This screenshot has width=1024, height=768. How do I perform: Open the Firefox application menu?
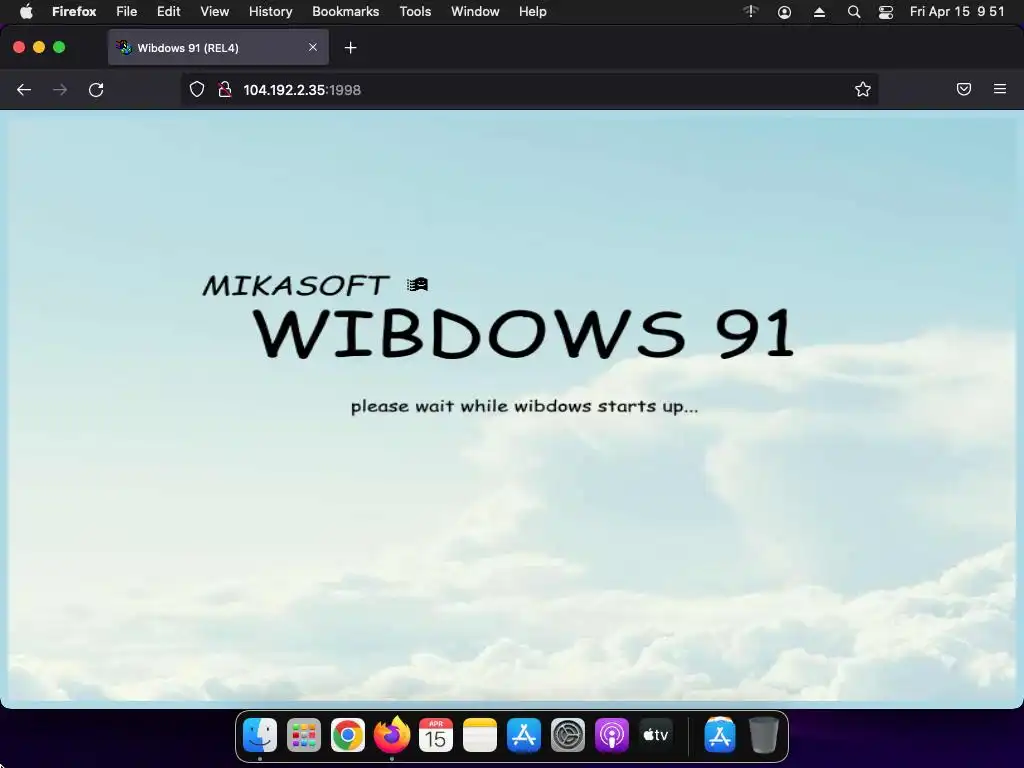point(1000,89)
